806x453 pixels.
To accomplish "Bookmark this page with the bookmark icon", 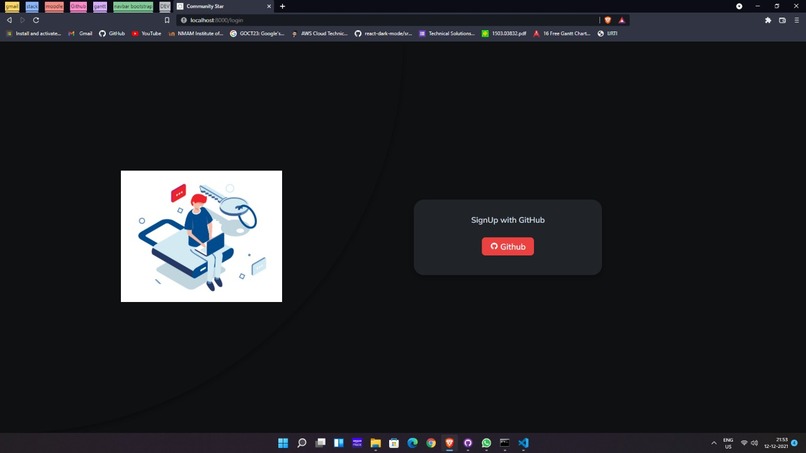I will [x=167, y=20].
